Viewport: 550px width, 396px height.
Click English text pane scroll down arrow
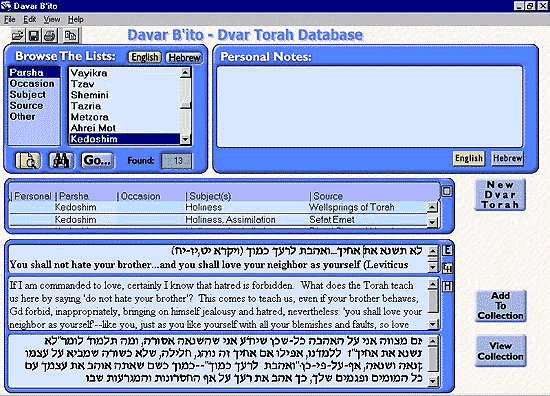pyautogui.click(x=433, y=324)
